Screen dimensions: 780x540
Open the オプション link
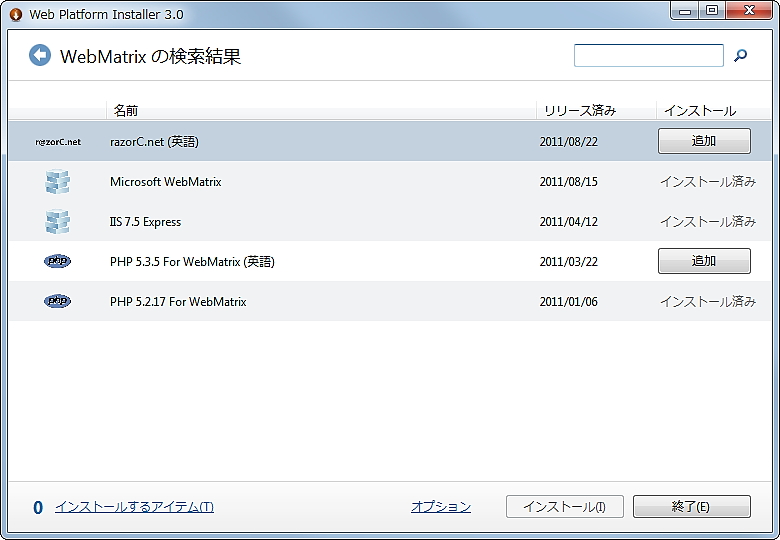point(441,507)
